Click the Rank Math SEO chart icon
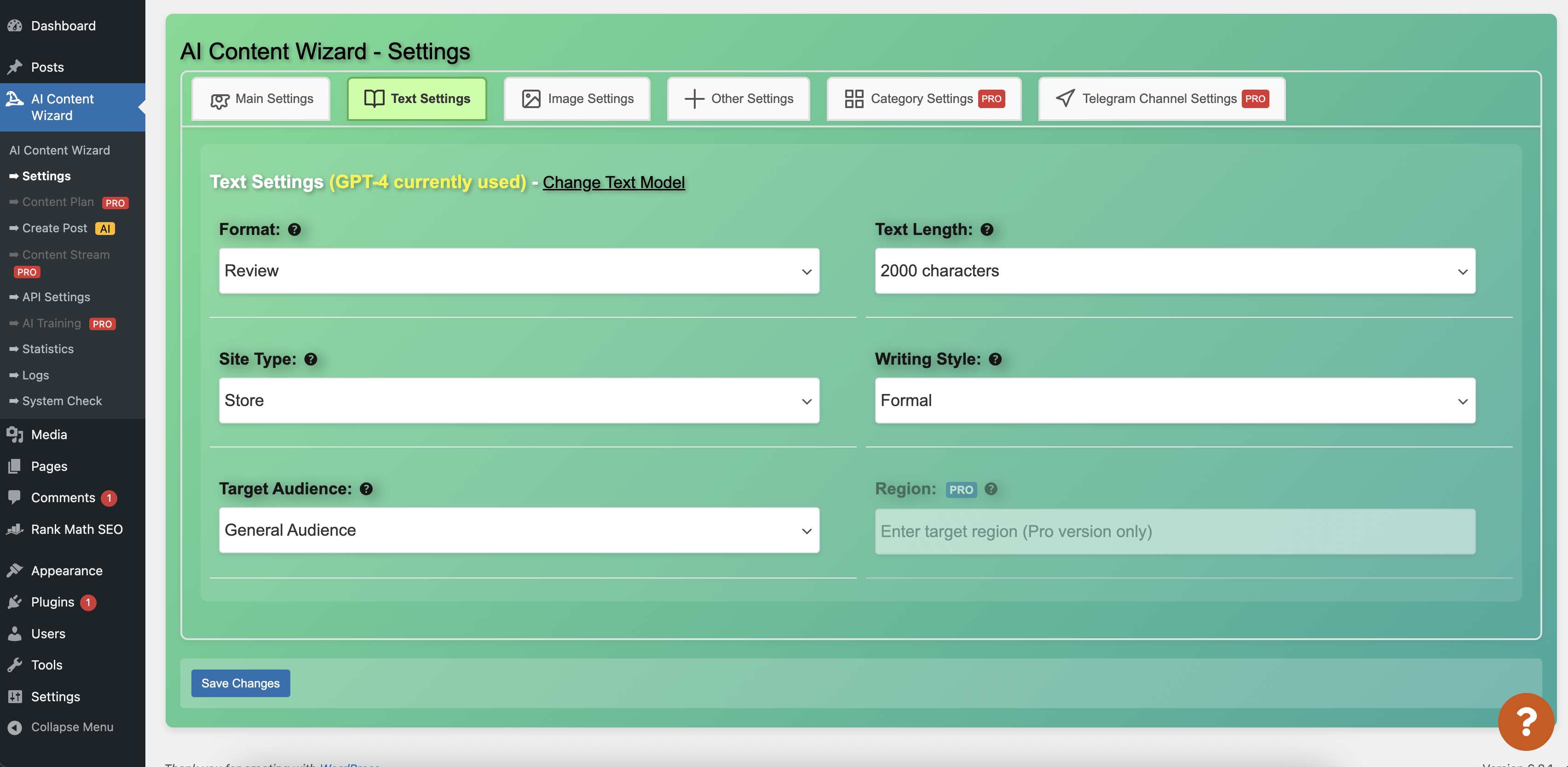Screen dimensions: 1568x767 pyautogui.click(x=15, y=529)
